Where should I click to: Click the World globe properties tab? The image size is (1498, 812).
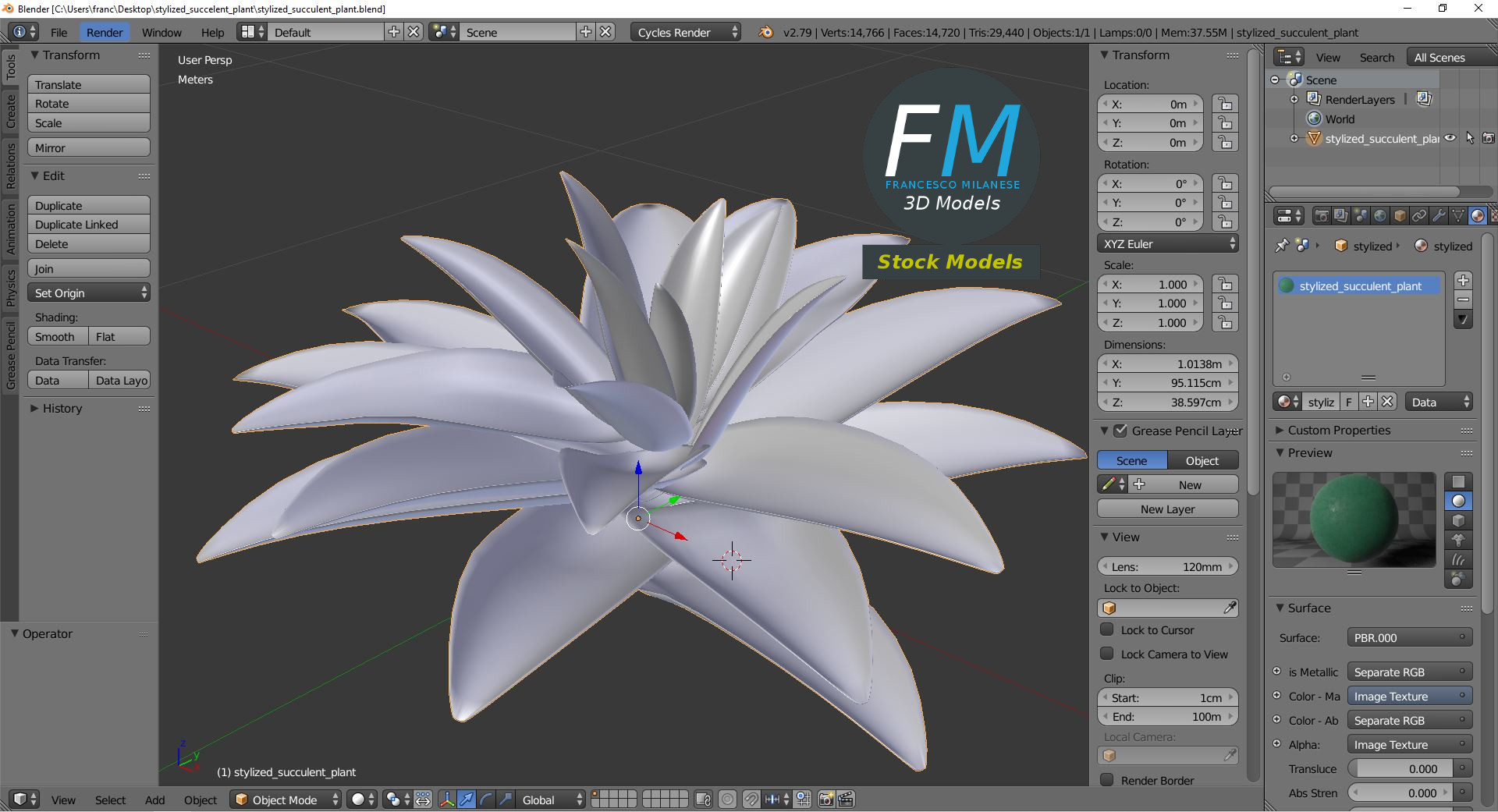(1380, 216)
